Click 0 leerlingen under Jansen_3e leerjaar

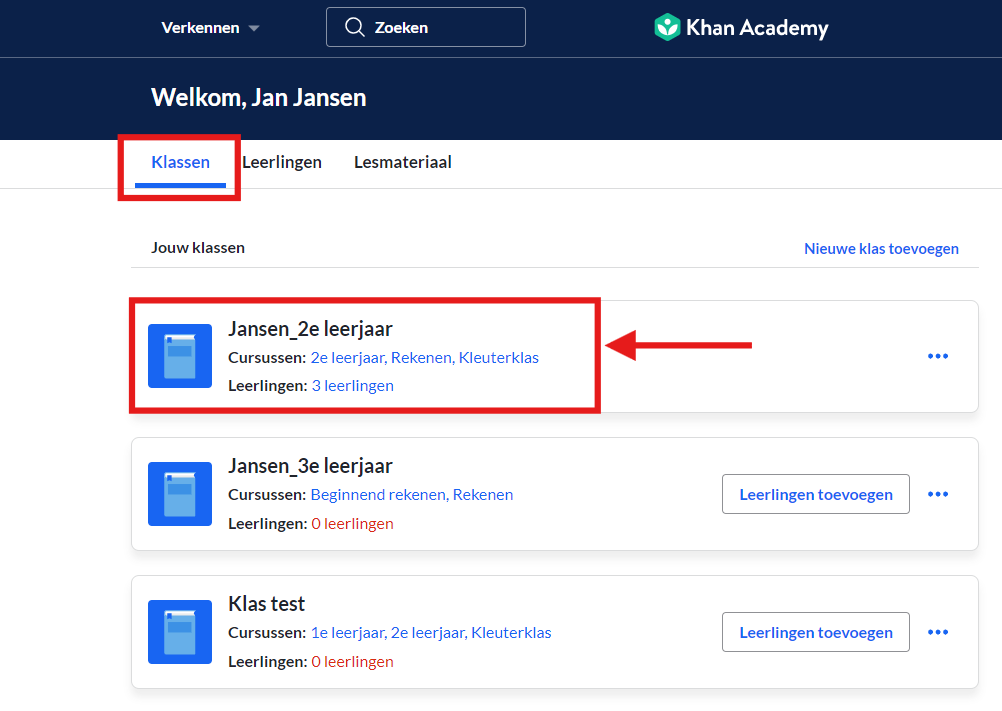click(352, 524)
